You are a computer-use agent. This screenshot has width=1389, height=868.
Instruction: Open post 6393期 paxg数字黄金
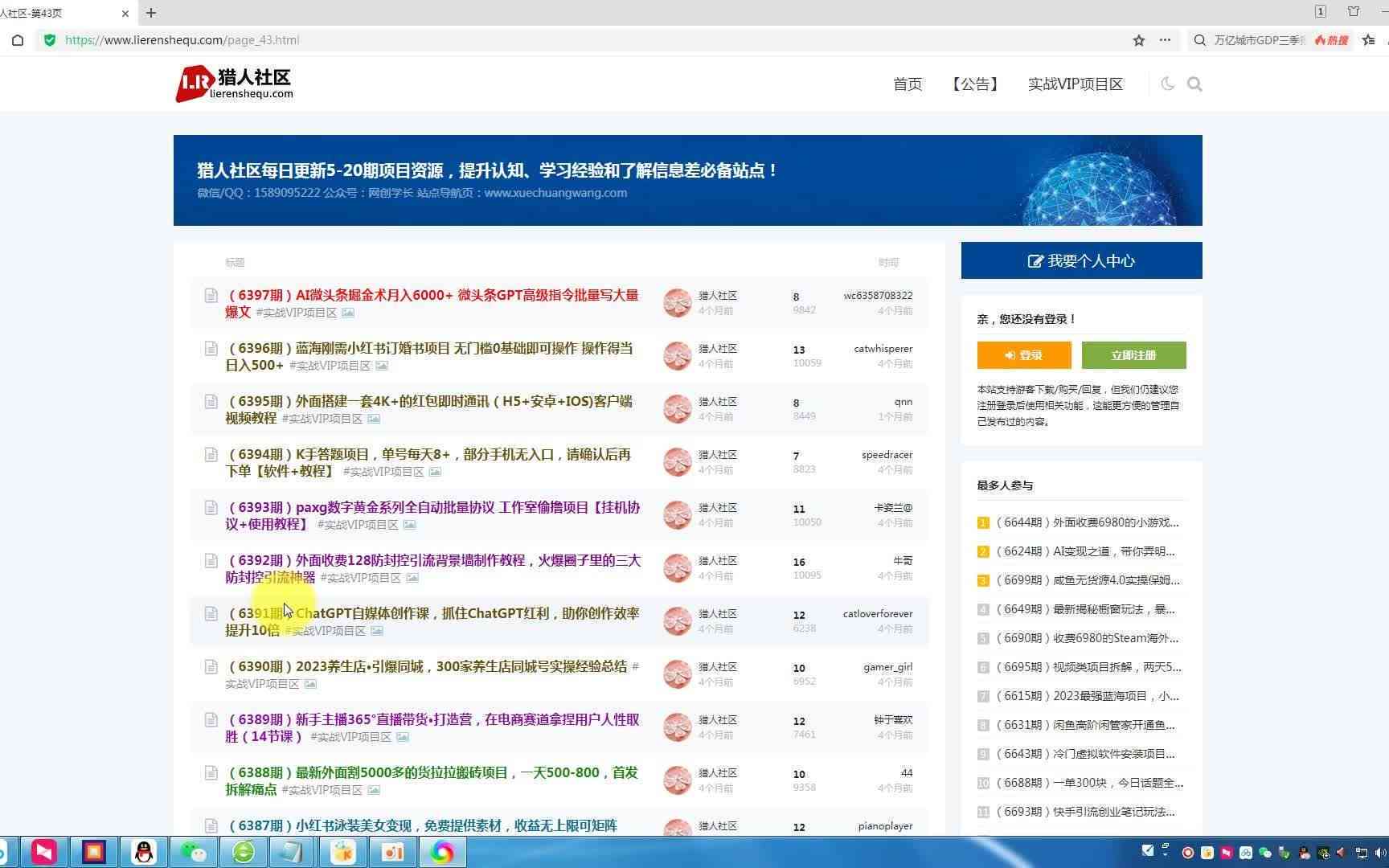432,515
